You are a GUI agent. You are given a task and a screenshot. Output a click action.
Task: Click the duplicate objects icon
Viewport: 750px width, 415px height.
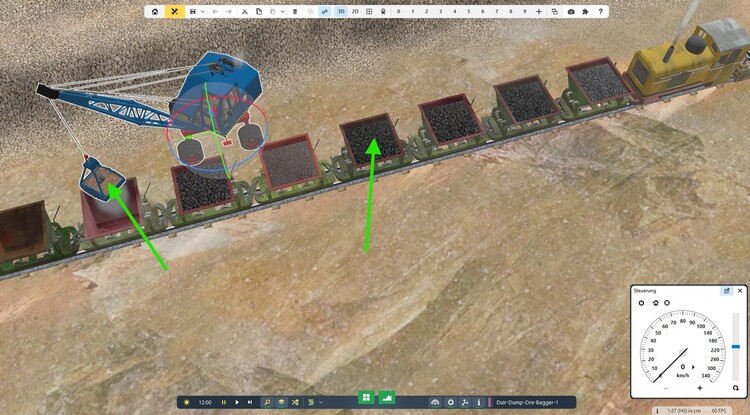311,11
